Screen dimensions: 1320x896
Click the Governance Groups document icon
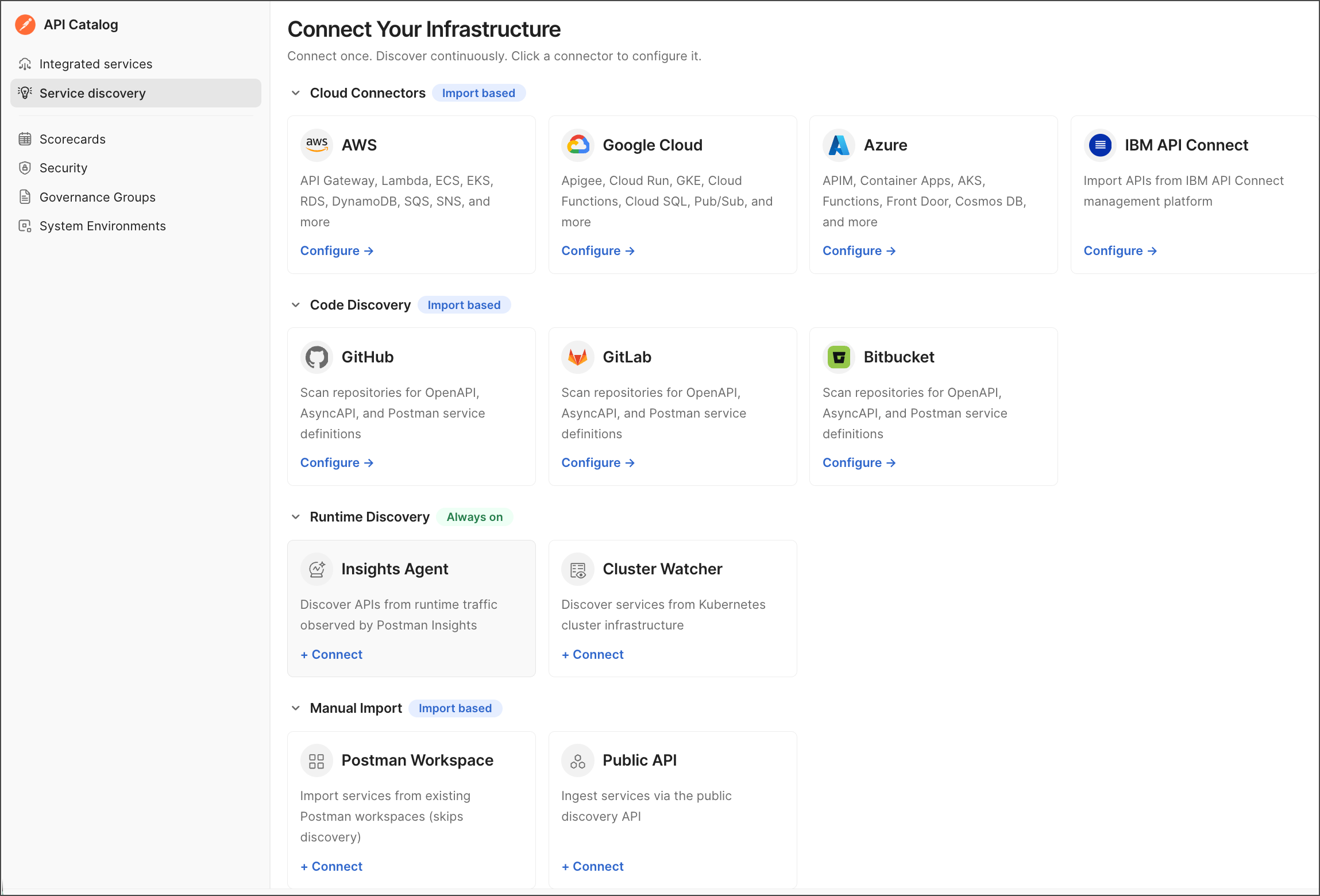pyautogui.click(x=25, y=197)
